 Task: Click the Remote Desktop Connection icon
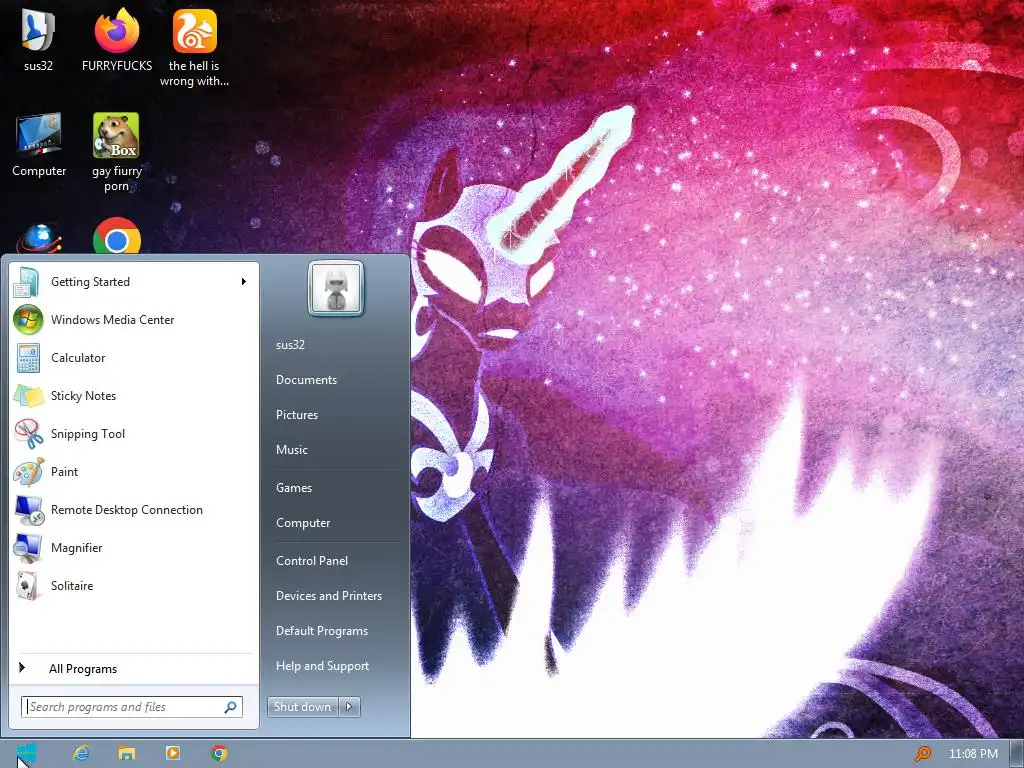click(x=29, y=510)
